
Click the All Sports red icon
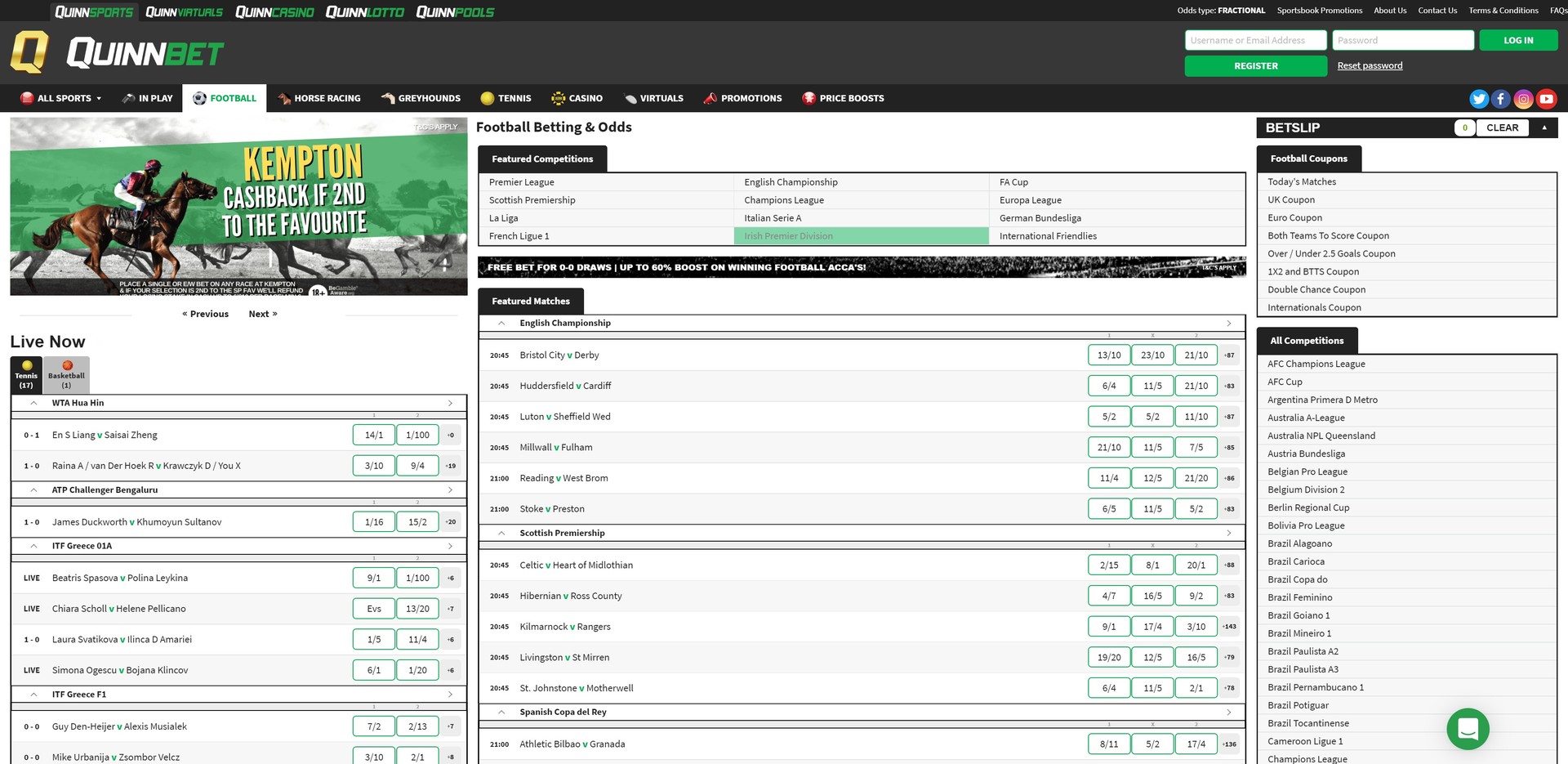27,98
